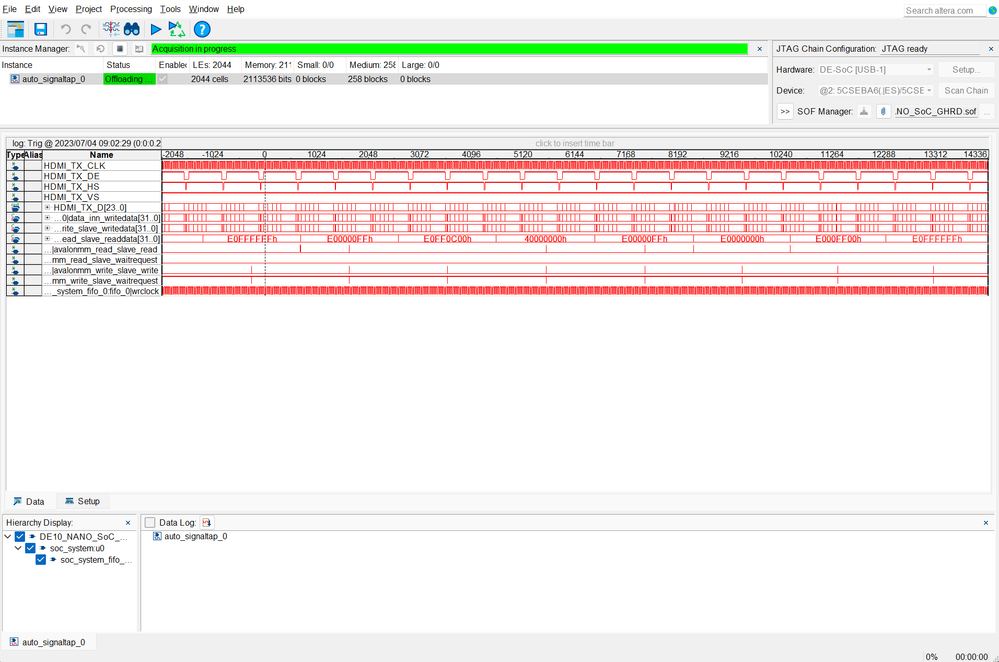Image resolution: width=999 pixels, height=662 pixels.
Task: Click the Data Log export icon
Action: [x=206, y=522]
